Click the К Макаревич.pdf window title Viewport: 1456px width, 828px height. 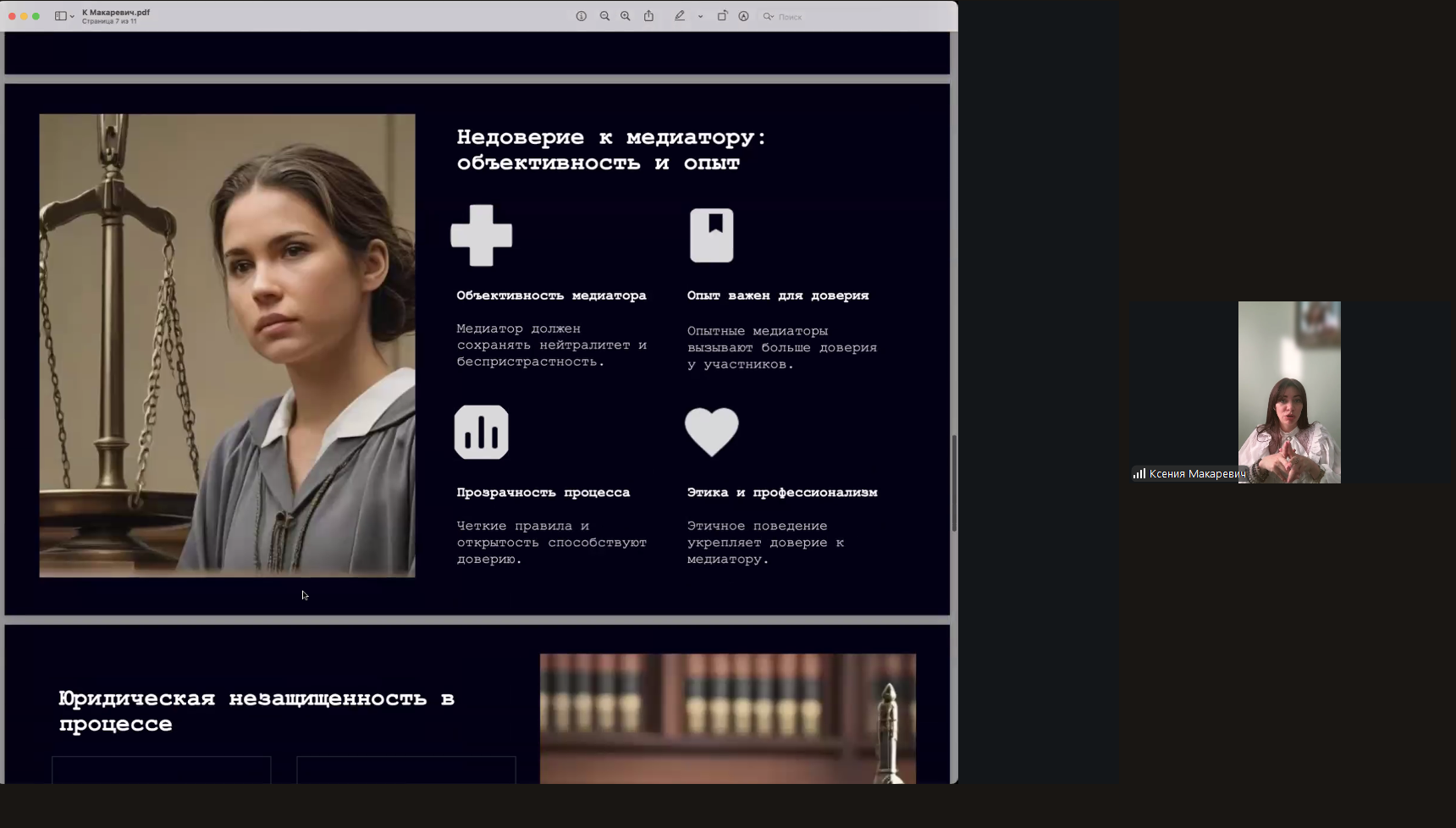[116, 12]
